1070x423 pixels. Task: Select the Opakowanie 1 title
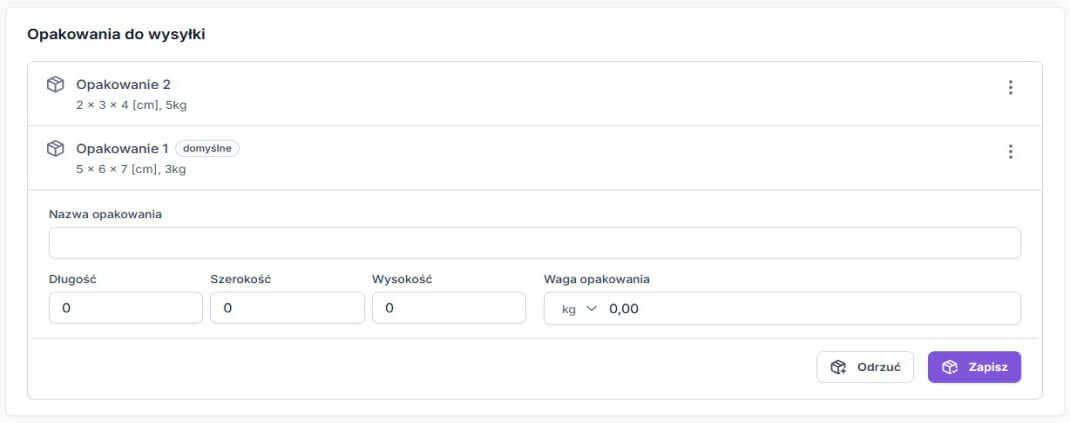coord(122,149)
